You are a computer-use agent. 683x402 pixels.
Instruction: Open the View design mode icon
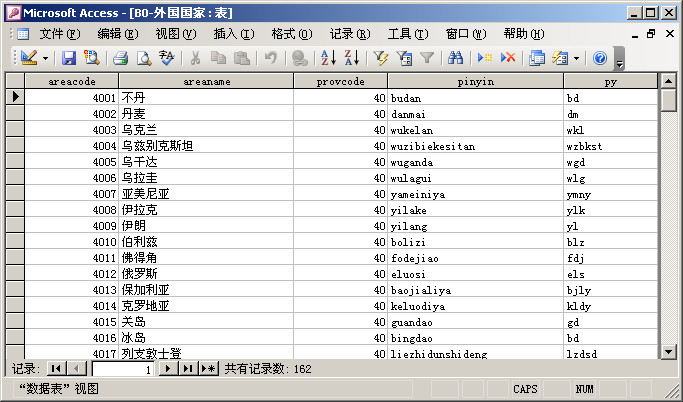29,57
